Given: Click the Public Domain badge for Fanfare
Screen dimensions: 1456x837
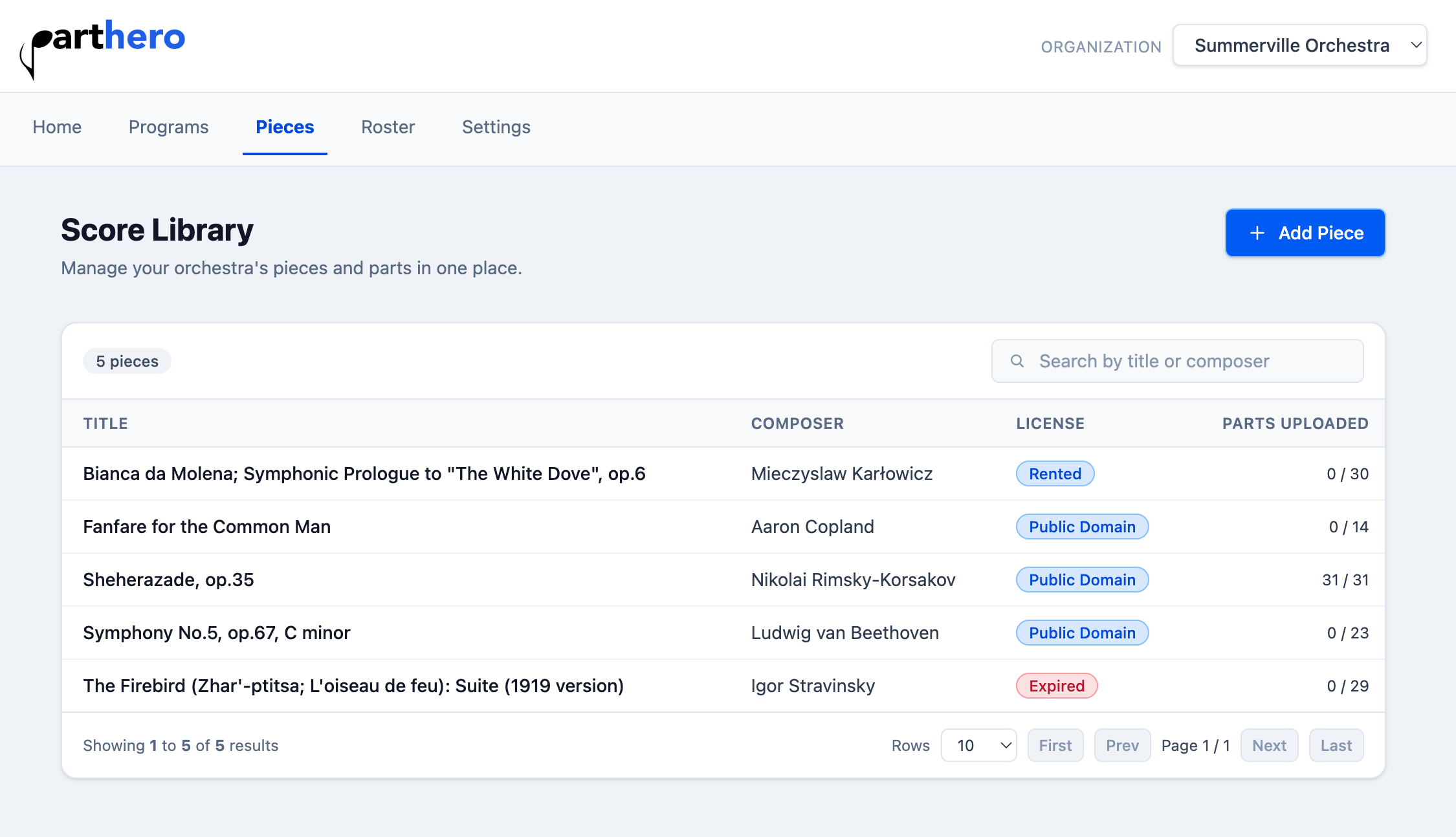Looking at the screenshot, I should tap(1081, 527).
